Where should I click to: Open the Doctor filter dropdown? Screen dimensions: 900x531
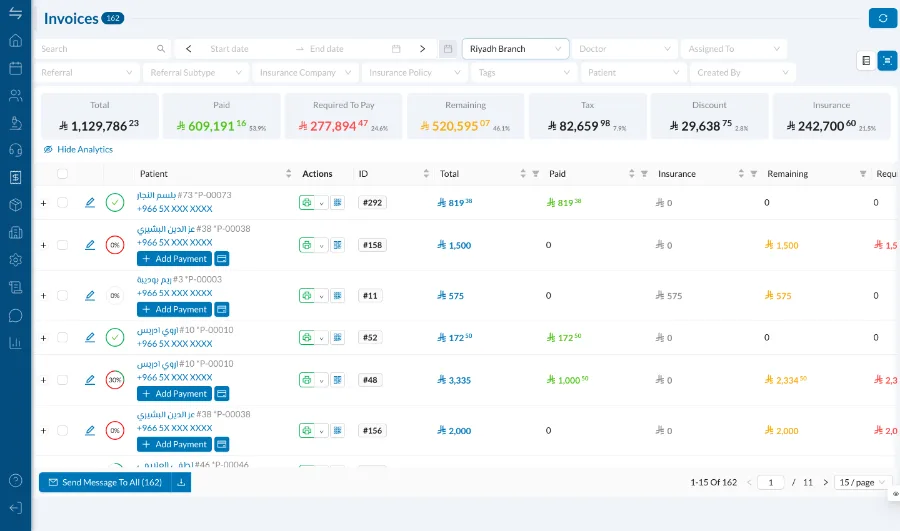624,49
